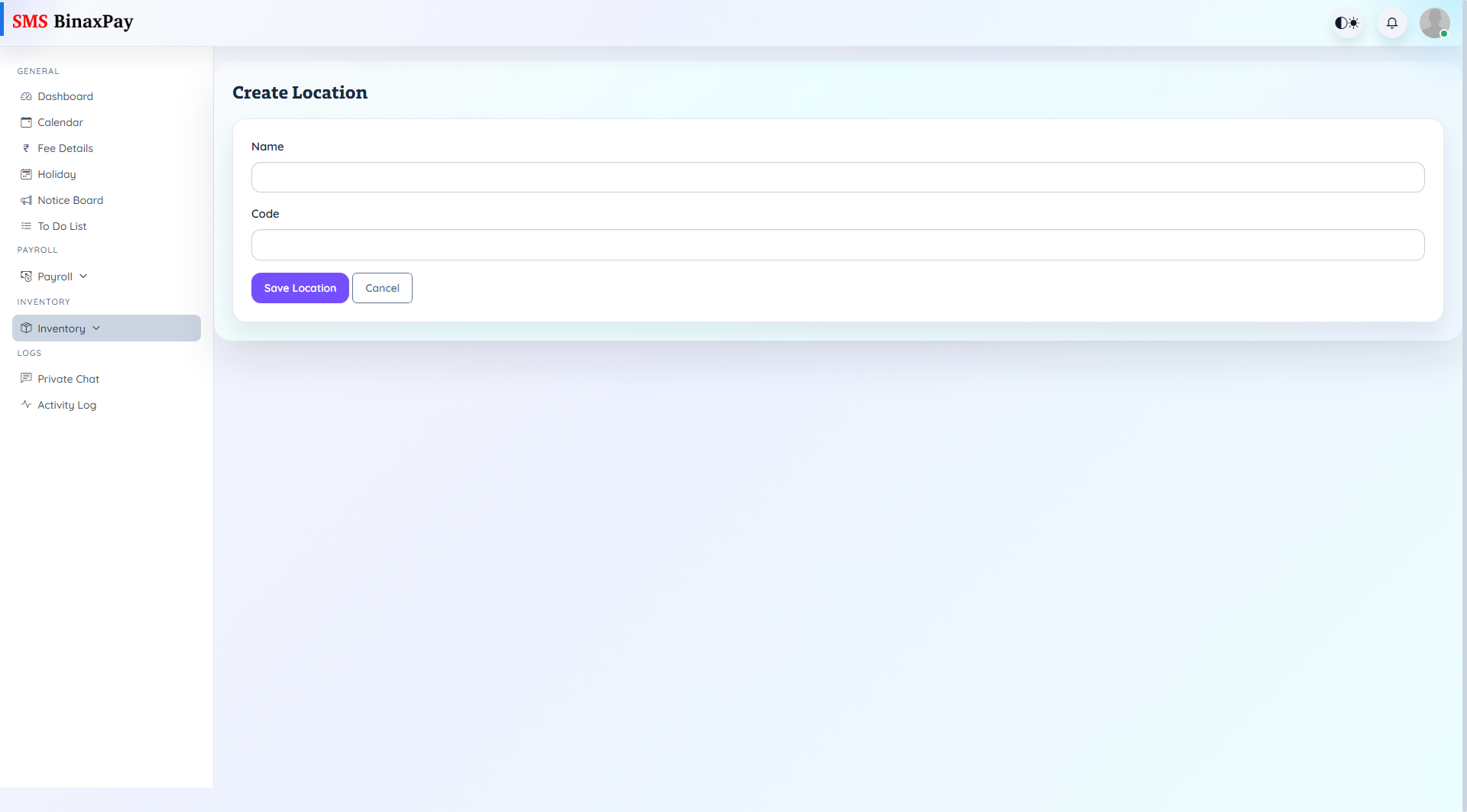The width and height of the screenshot is (1467, 812).
Task: Click the Inventory box icon
Action: point(26,328)
